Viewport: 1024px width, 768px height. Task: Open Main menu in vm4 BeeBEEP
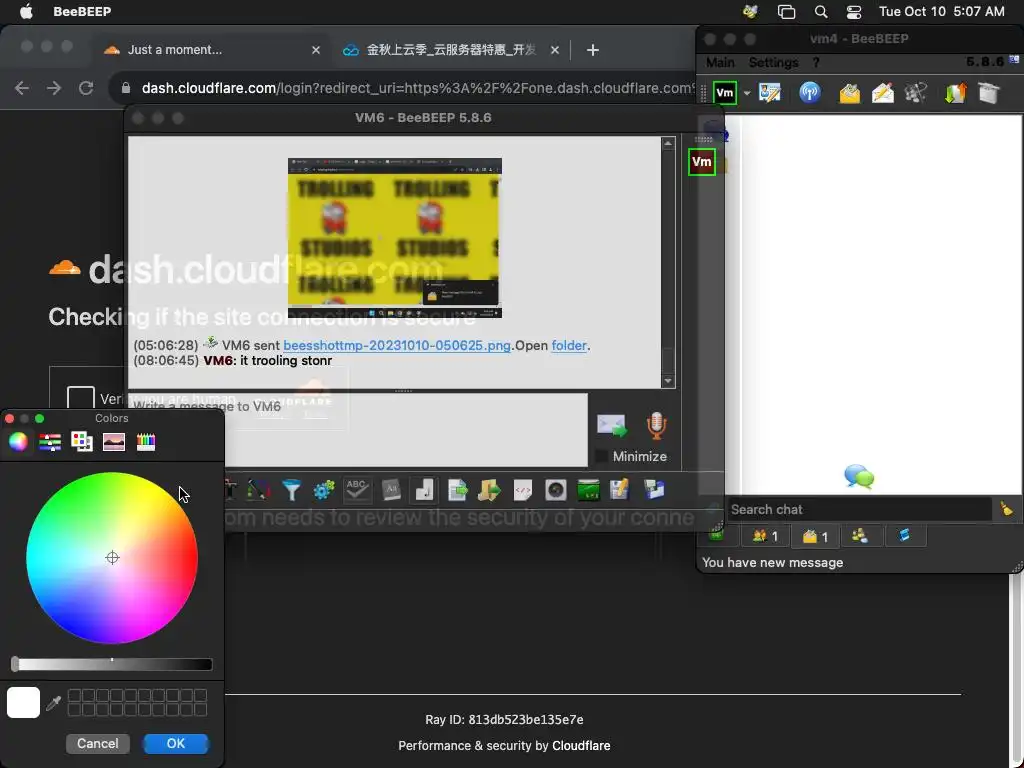click(x=720, y=63)
